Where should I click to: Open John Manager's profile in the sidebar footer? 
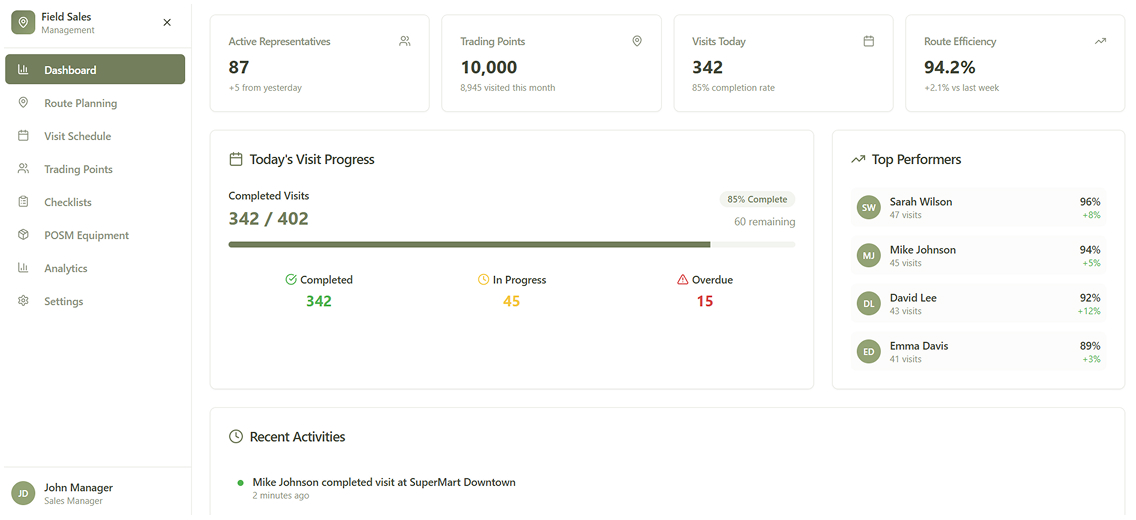click(x=78, y=493)
